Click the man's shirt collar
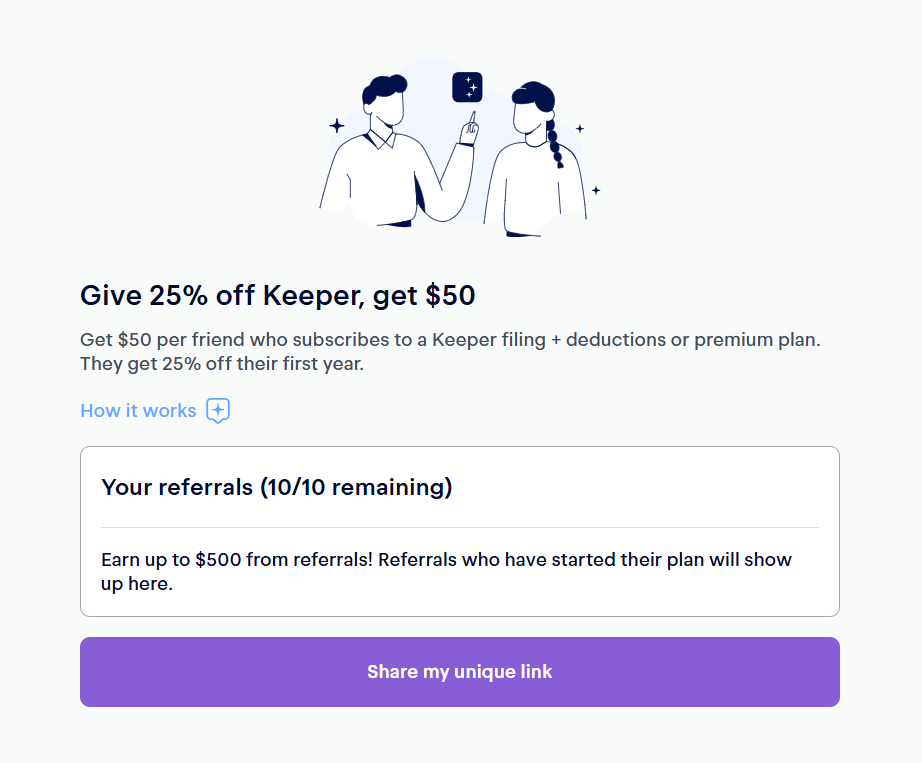922x763 pixels. [382, 140]
